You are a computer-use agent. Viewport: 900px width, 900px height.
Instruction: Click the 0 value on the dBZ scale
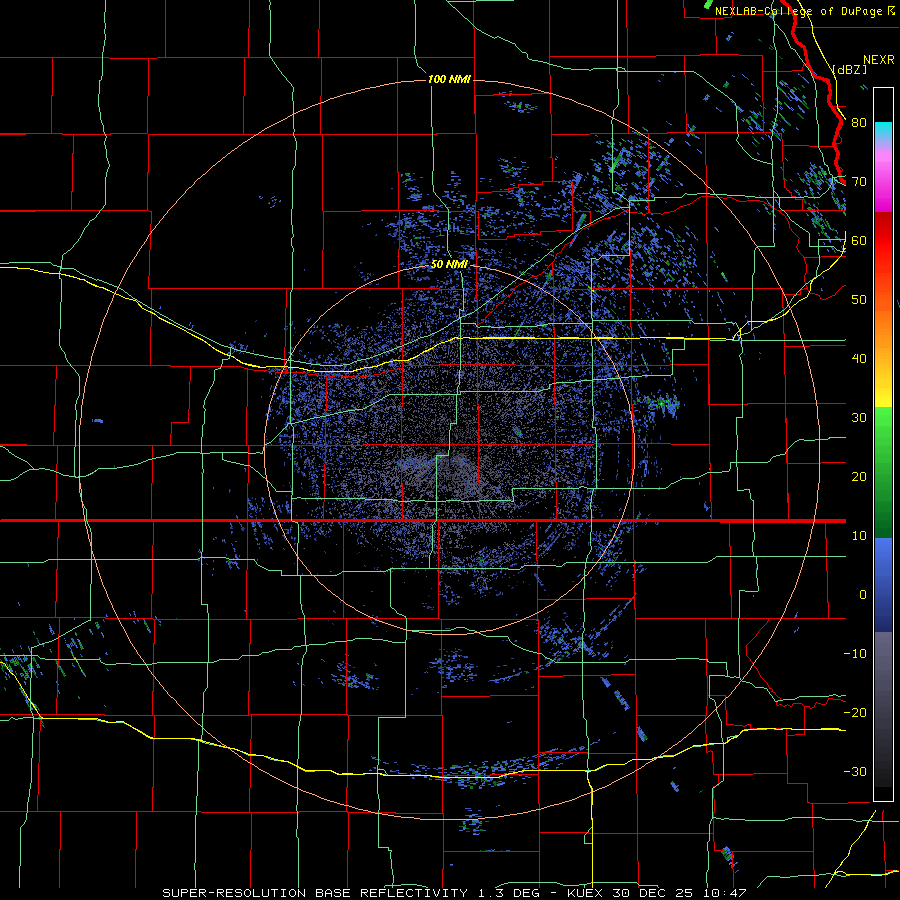click(x=863, y=595)
